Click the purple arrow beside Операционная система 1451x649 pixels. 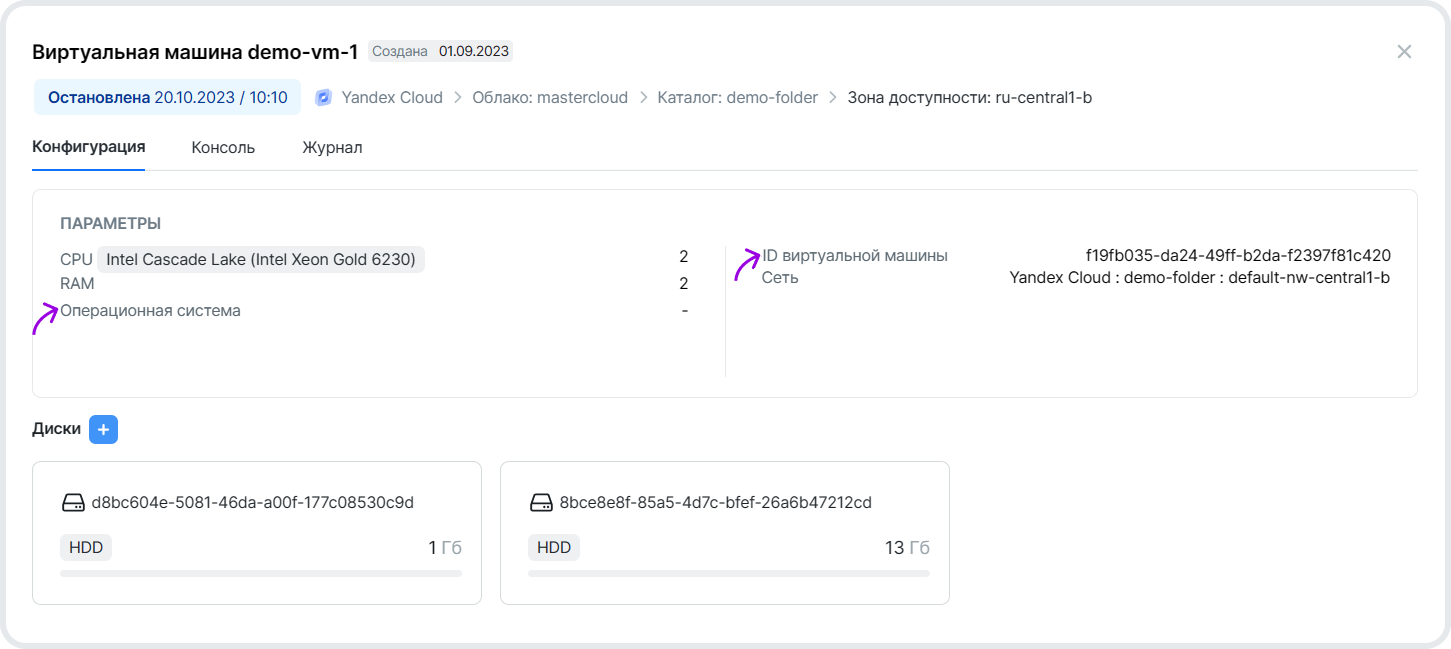tap(45, 320)
